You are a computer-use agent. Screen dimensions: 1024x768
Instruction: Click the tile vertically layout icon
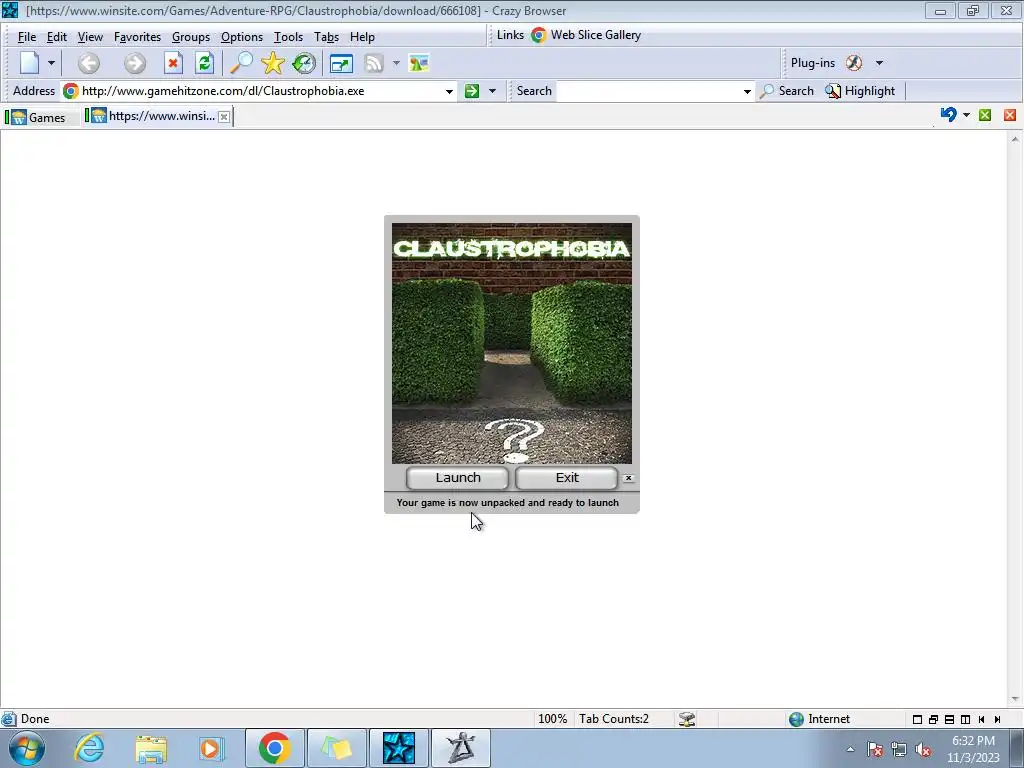click(965, 720)
